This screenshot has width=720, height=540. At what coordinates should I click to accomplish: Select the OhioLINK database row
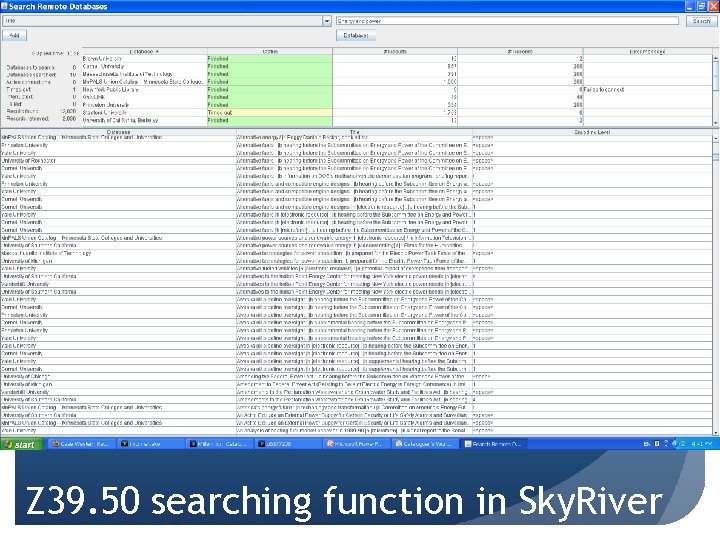[x=397, y=97]
